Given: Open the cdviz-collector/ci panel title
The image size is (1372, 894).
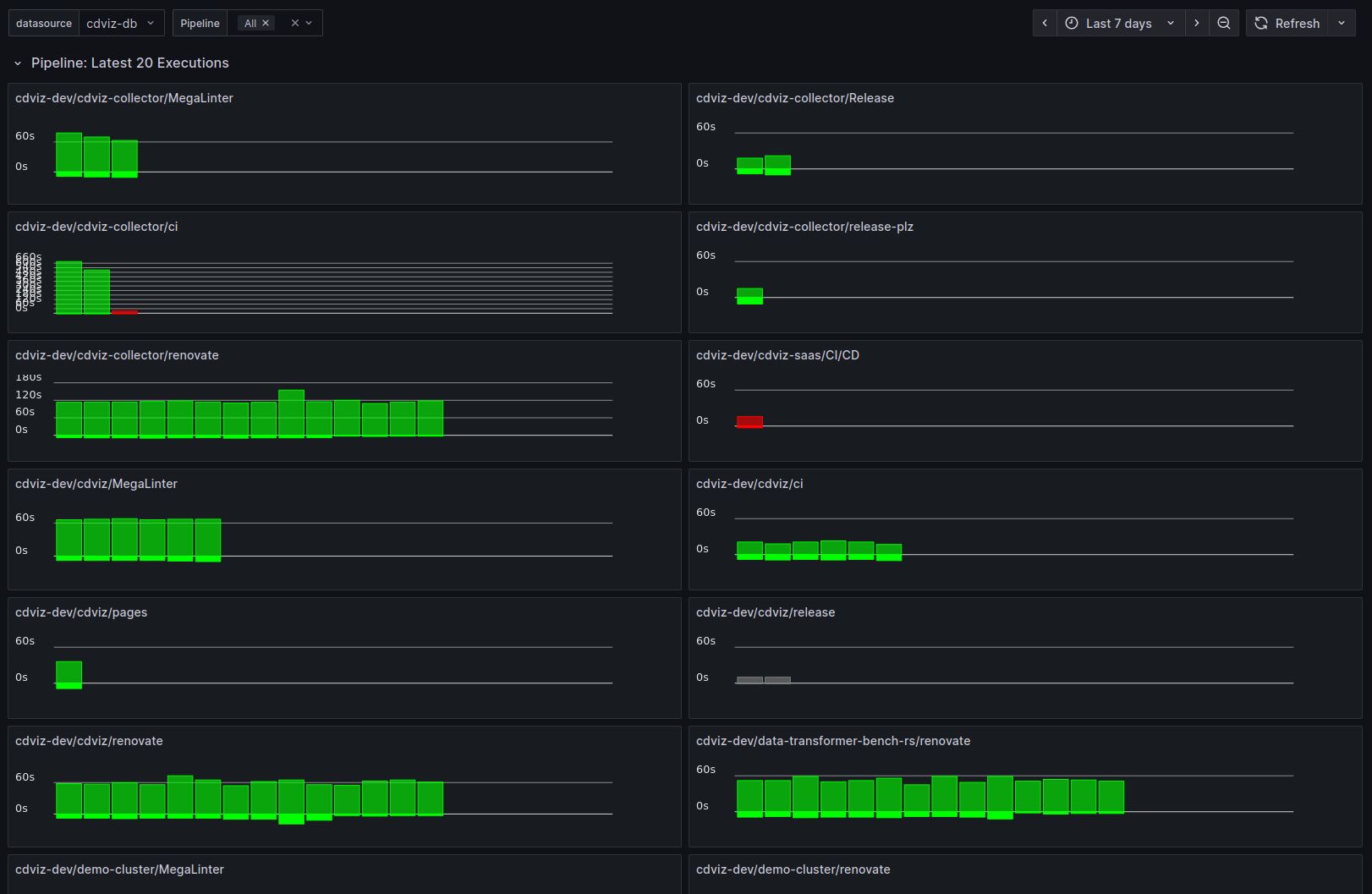Looking at the screenshot, I should 96,227.
